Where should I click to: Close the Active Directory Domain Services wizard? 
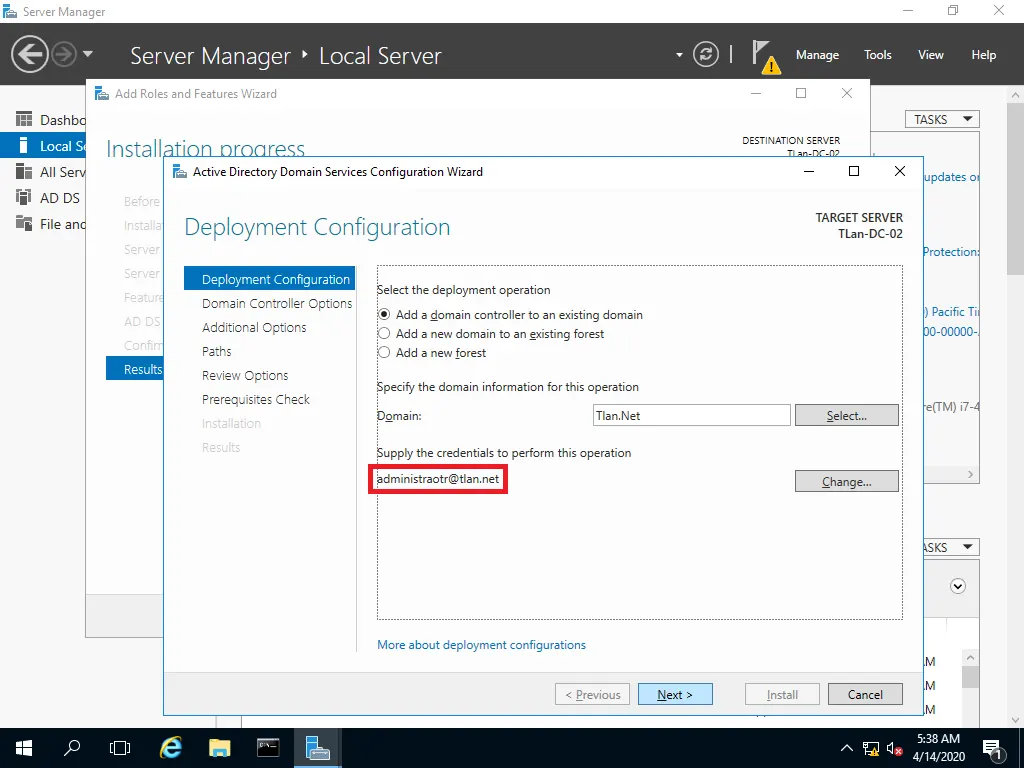900,171
